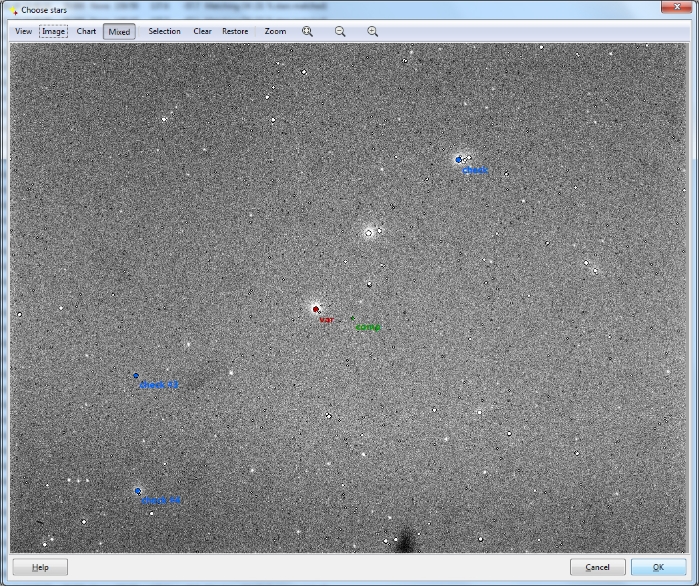Open Help for choosing stars
This screenshot has height=586, width=699.
coord(40,567)
